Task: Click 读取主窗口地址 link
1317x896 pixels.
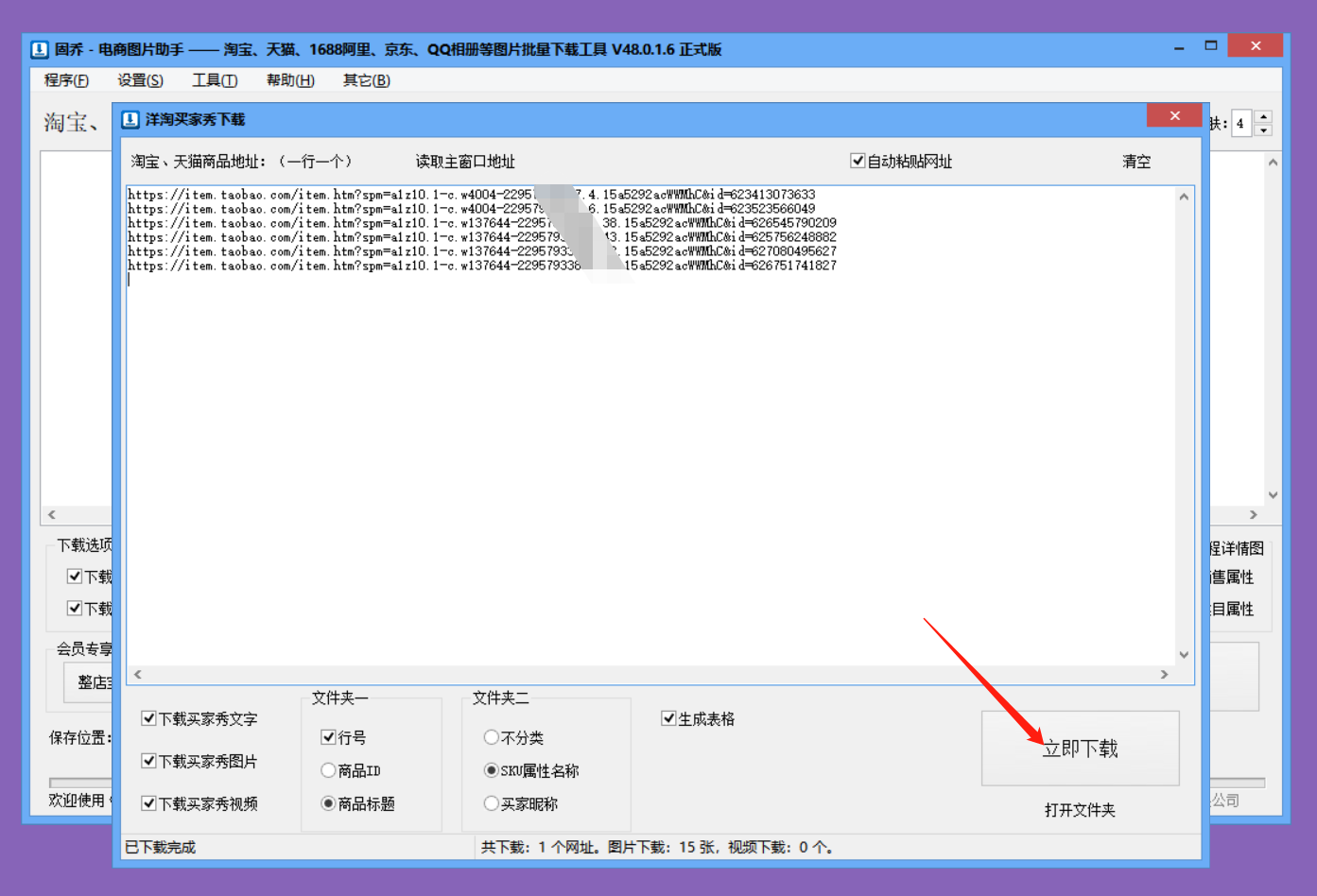Action: (x=465, y=162)
